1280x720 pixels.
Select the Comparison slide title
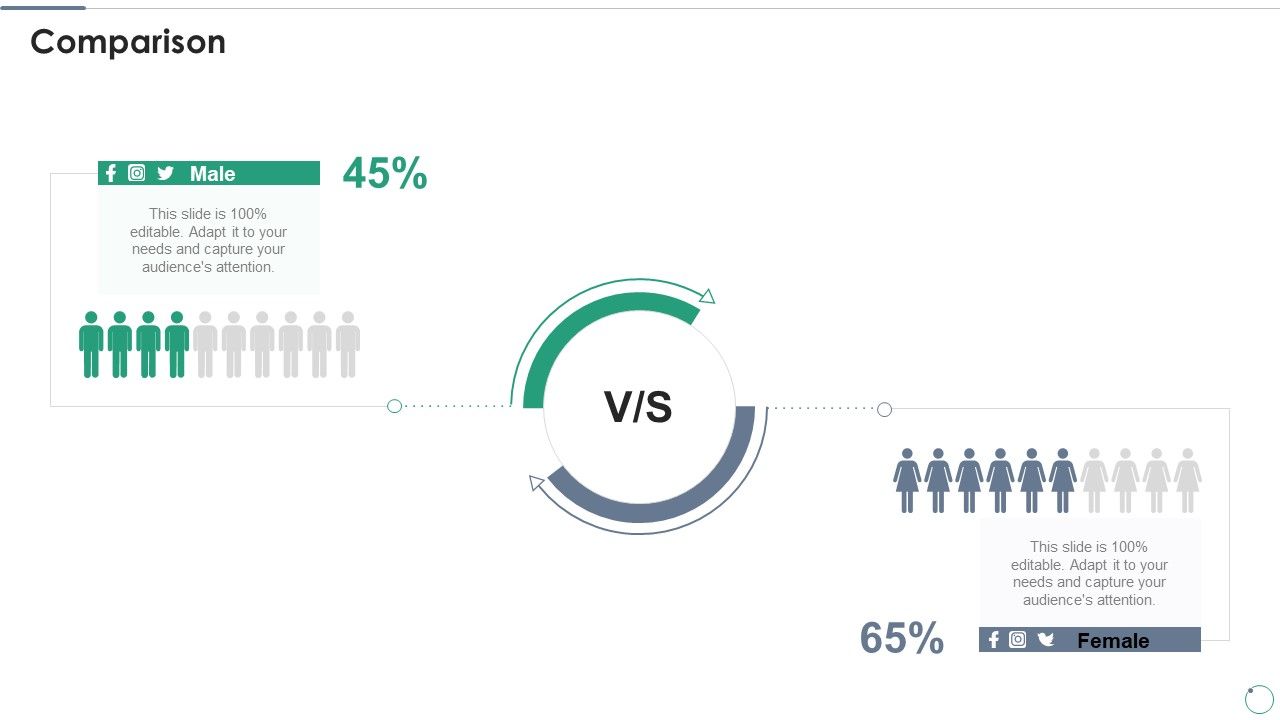coord(128,42)
